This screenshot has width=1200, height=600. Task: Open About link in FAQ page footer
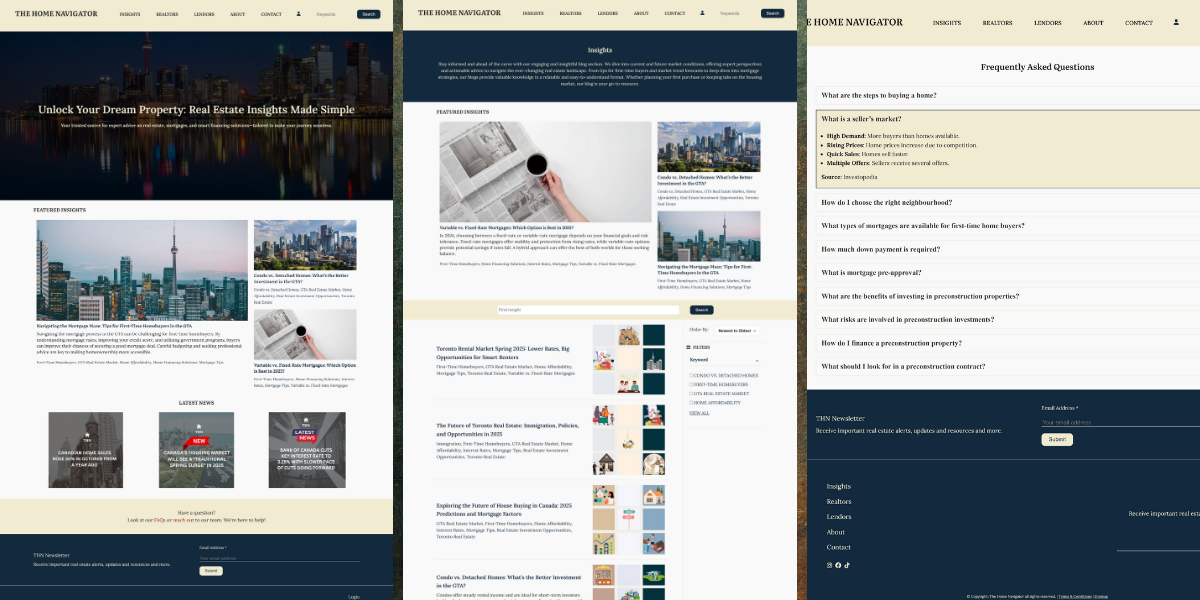[x=836, y=532]
